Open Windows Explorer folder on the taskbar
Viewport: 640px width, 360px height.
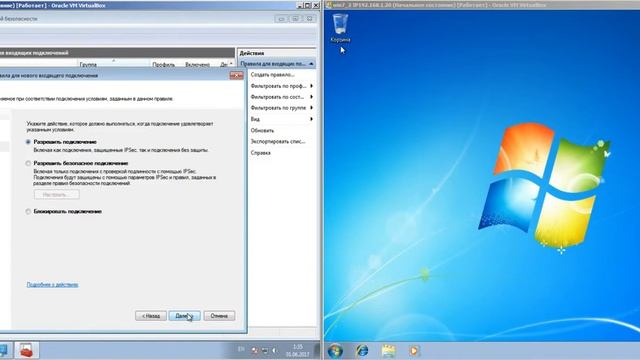point(388,351)
